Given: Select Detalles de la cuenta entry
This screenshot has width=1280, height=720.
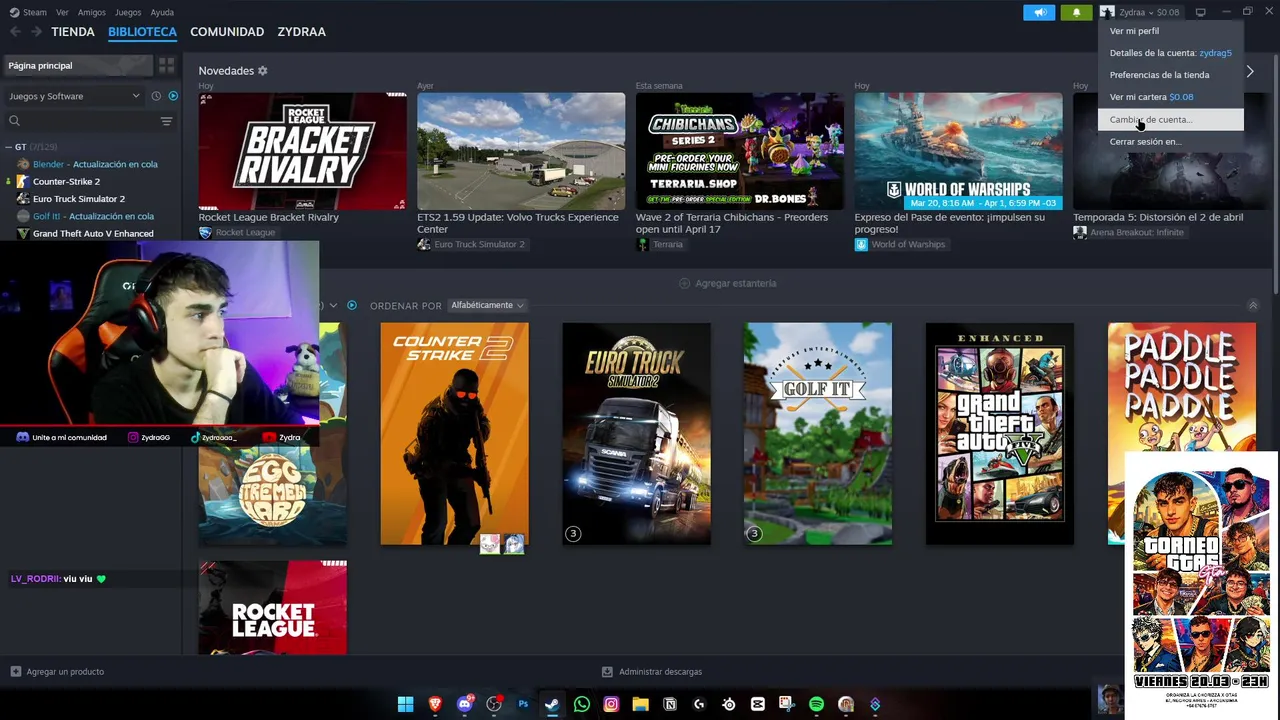Looking at the screenshot, I should [1170, 53].
